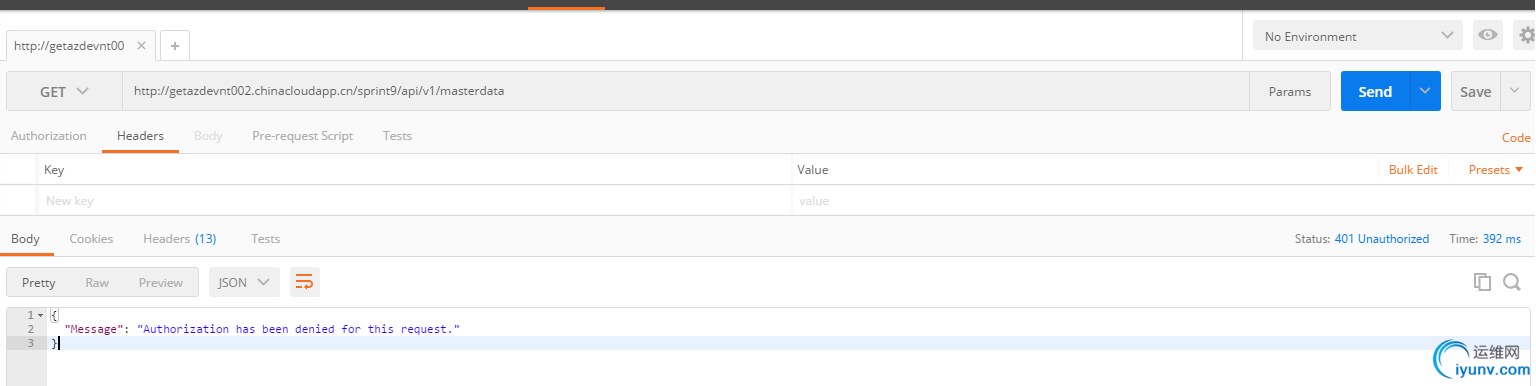Close the getazdevnt00 request tab

141,45
